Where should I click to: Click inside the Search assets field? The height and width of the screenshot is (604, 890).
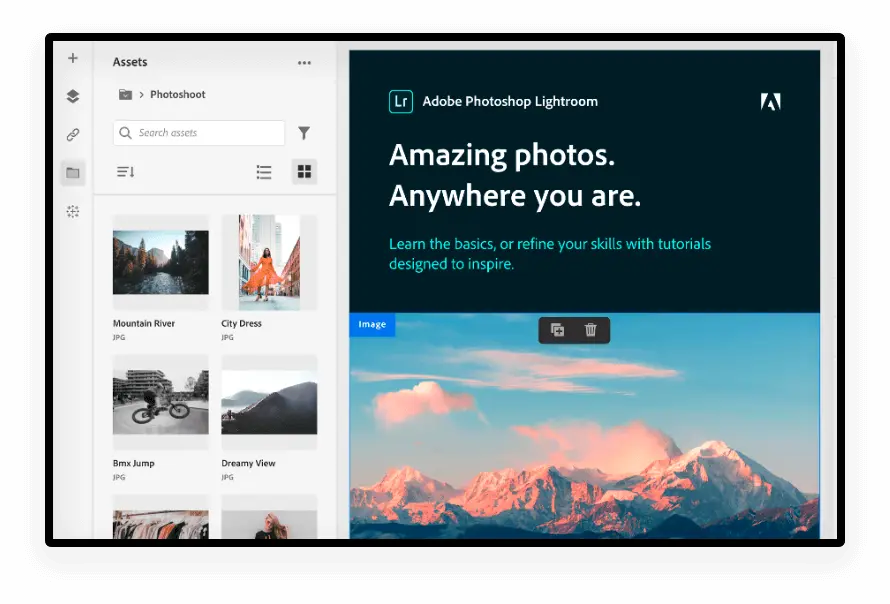pyautogui.click(x=198, y=132)
